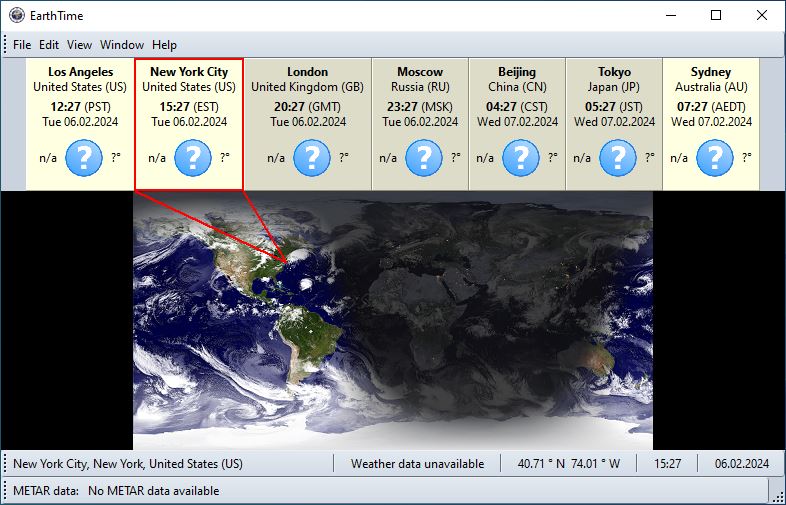Click Tokyo weather question-mark icon
This screenshot has height=505, width=786.
[x=618, y=158]
